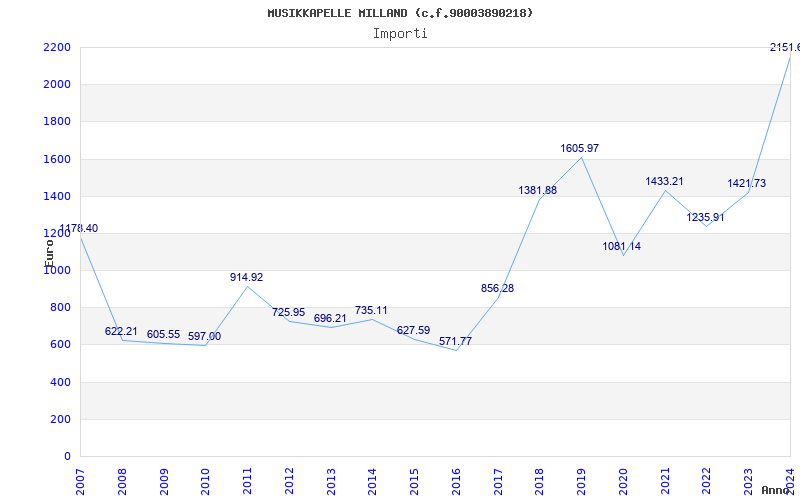
Task: Click the Importi subtitle
Action: pos(400,34)
